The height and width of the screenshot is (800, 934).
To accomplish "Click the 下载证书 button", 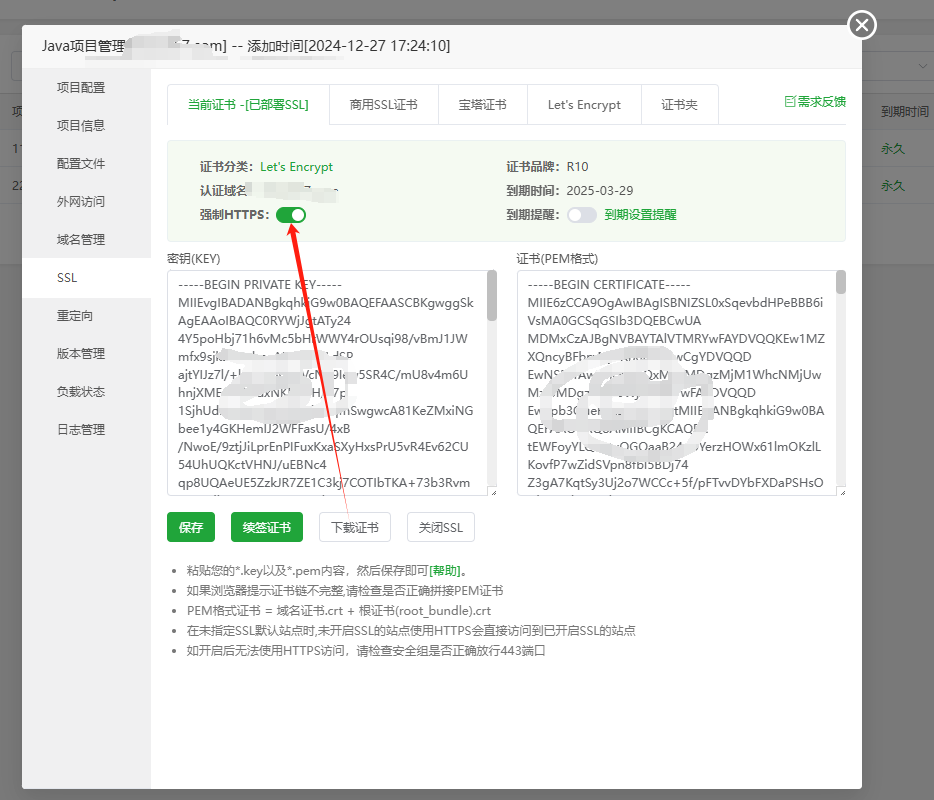I will 355,527.
